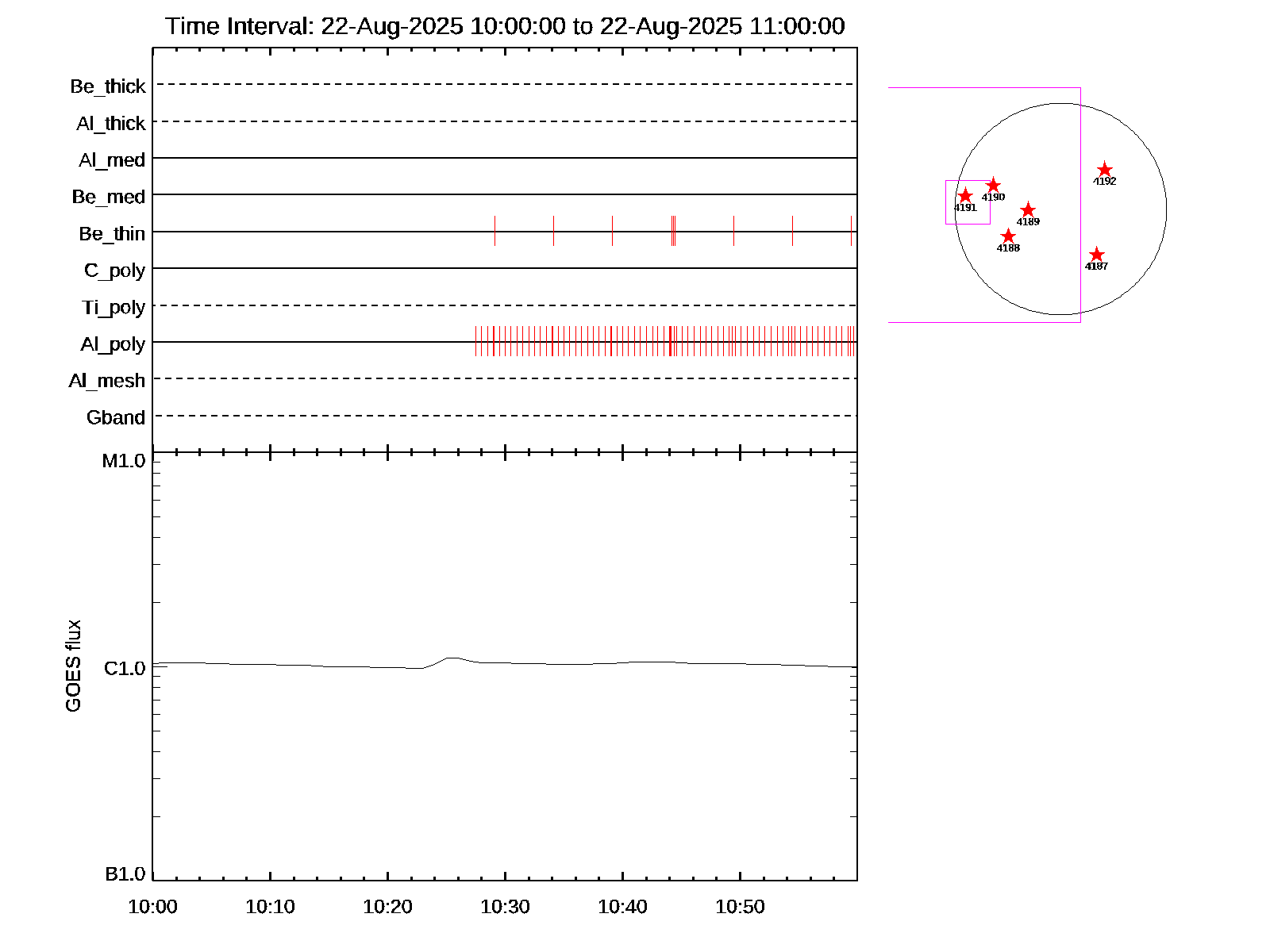Select the star for active region 4187

point(1096,255)
